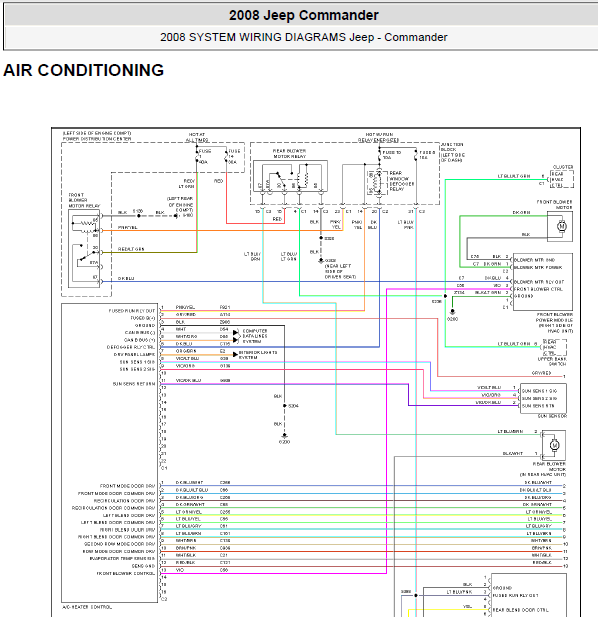598x617 pixels.
Task: Click the 'SUN SENS RTN' terminal label
Action: tap(539, 406)
